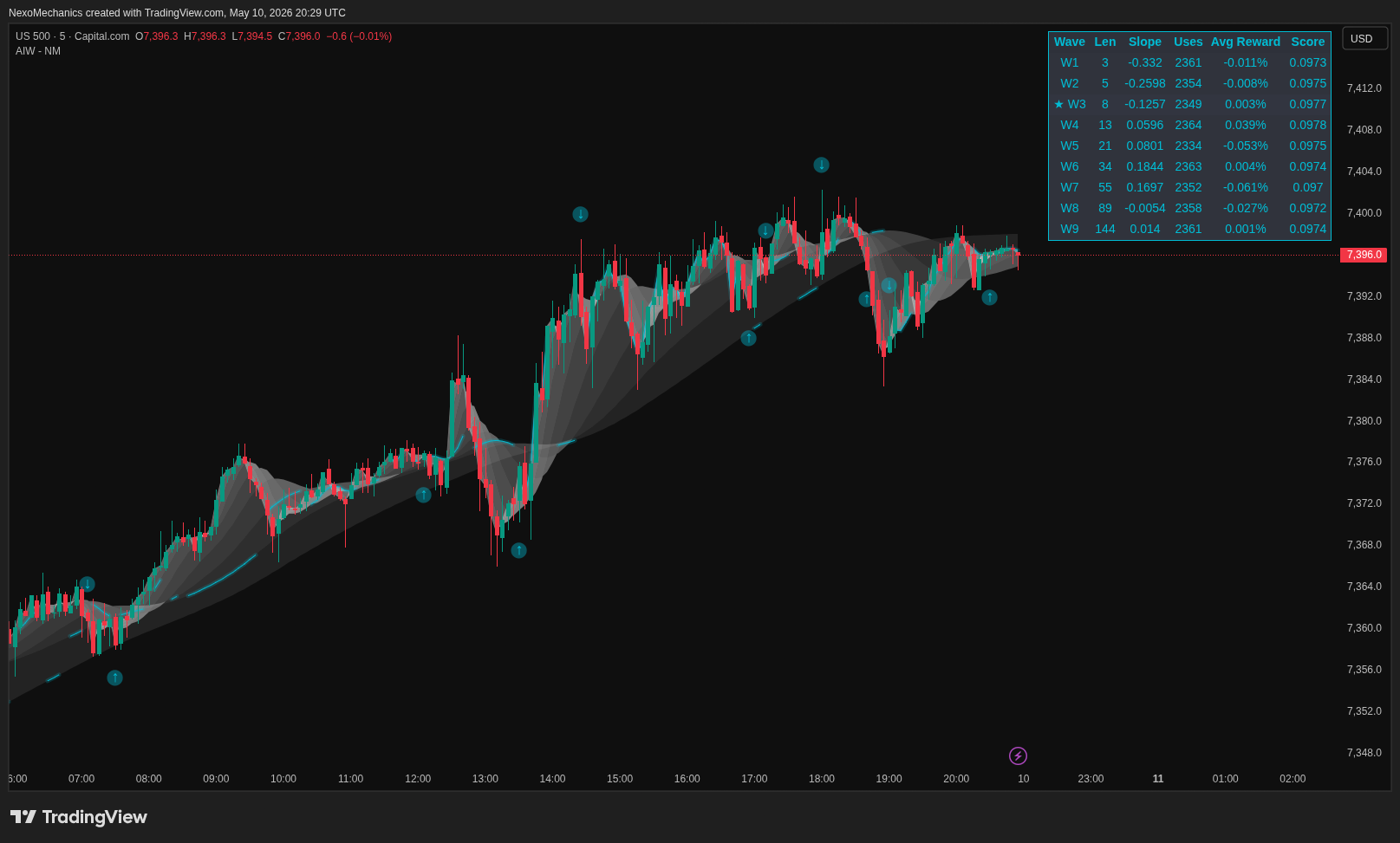Click the Wave column header
The width and height of the screenshot is (1400, 843).
[x=1070, y=42]
